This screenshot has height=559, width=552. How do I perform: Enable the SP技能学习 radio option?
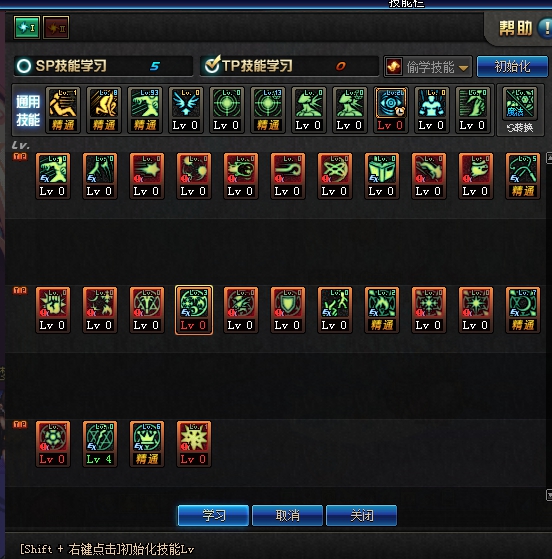(24, 66)
